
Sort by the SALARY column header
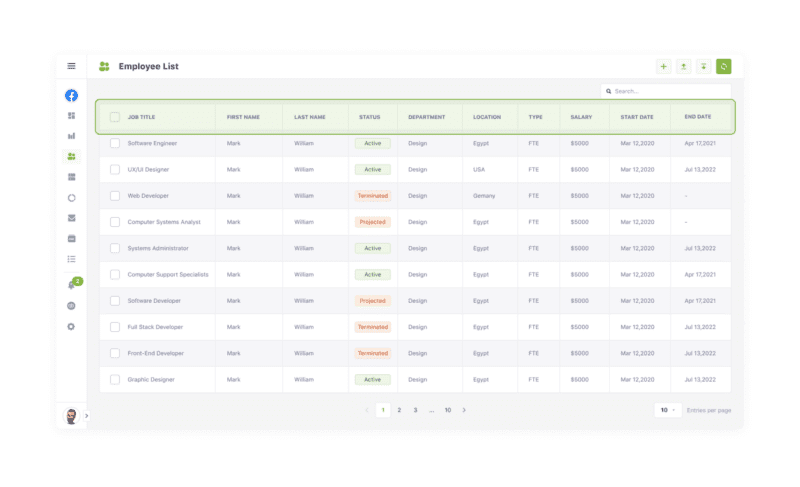click(581, 117)
